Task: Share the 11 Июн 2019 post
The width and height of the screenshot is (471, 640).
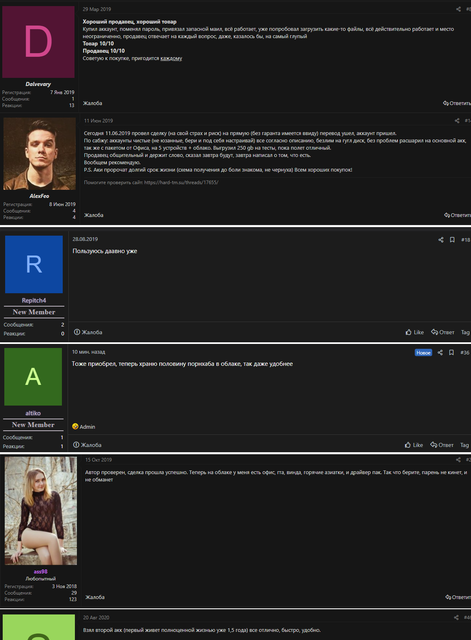Action: (457, 120)
